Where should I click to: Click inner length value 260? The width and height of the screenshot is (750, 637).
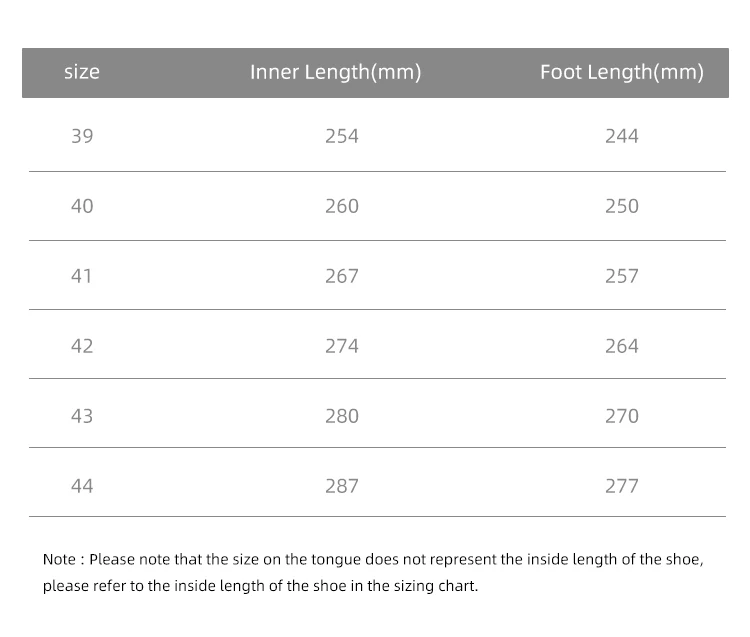[341, 206]
